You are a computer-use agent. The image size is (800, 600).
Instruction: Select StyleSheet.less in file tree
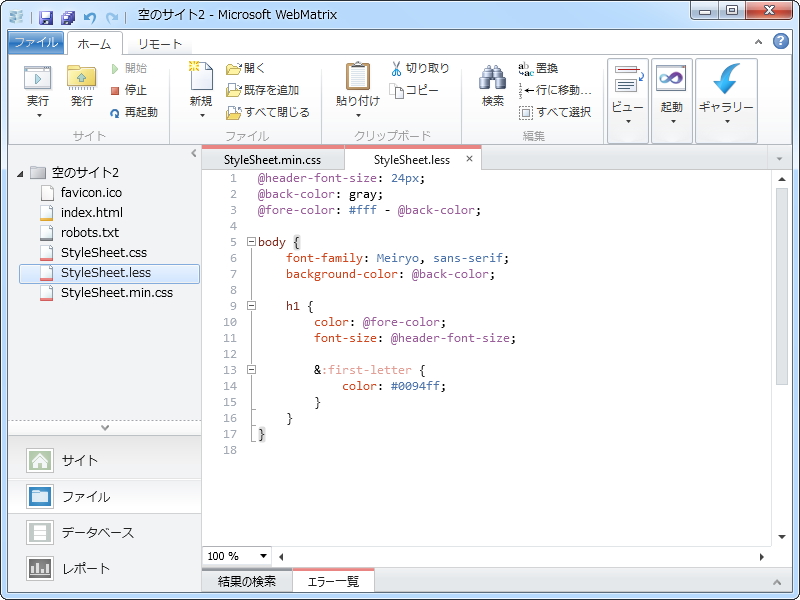(109, 273)
